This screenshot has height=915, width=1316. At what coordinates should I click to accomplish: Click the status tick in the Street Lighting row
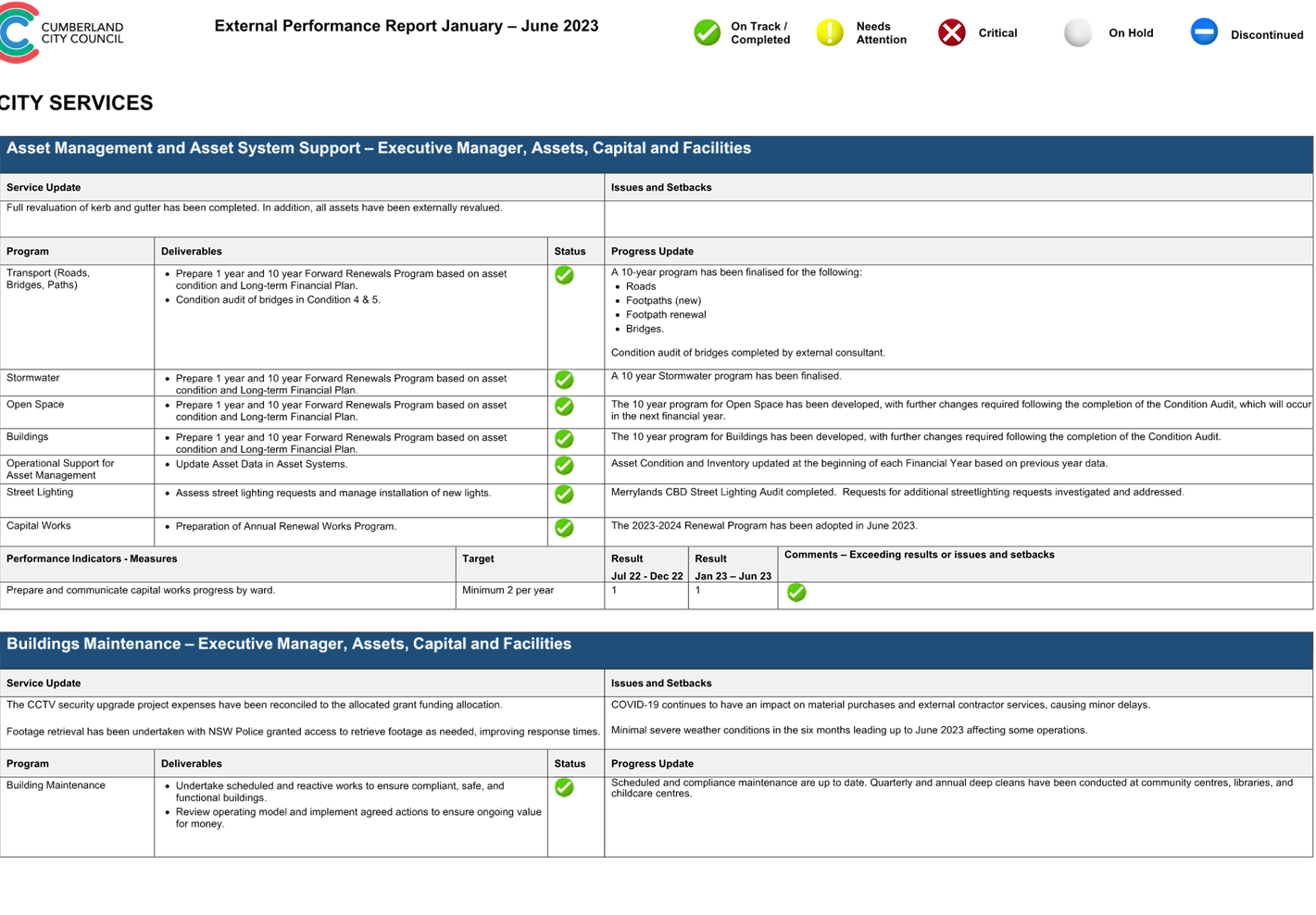pyautogui.click(x=564, y=494)
